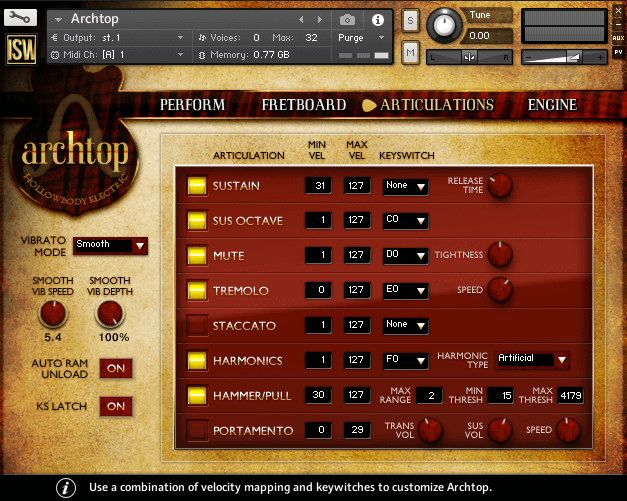Expand the Mute keyswitch D0 dropdown
The width and height of the screenshot is (627, 501).
tap(405, 255)
